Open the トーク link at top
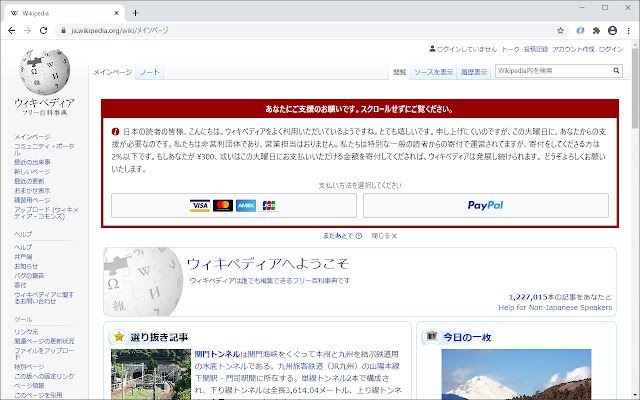 pos(510,49)
